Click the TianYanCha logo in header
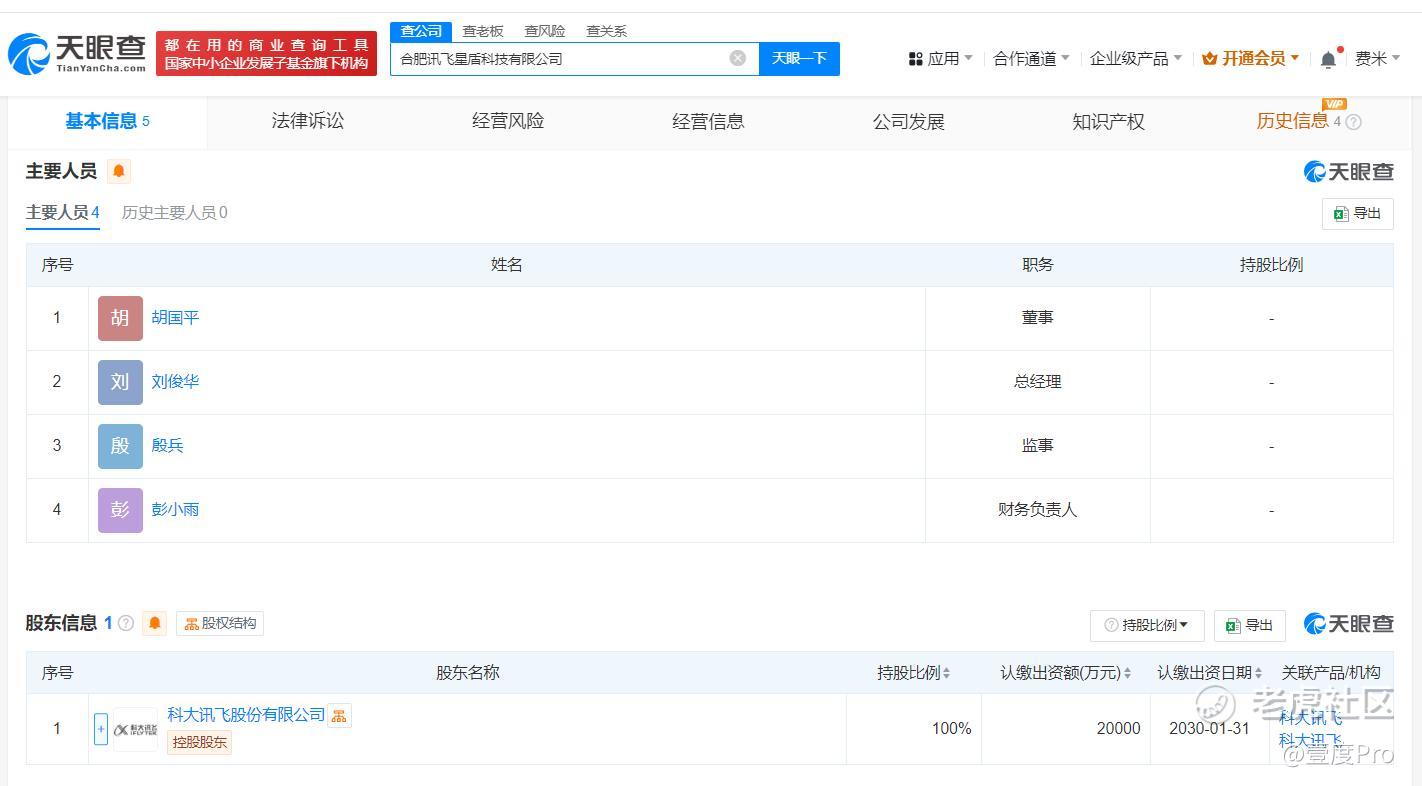This screenshot has width=1422, height=786. (76, 53)
